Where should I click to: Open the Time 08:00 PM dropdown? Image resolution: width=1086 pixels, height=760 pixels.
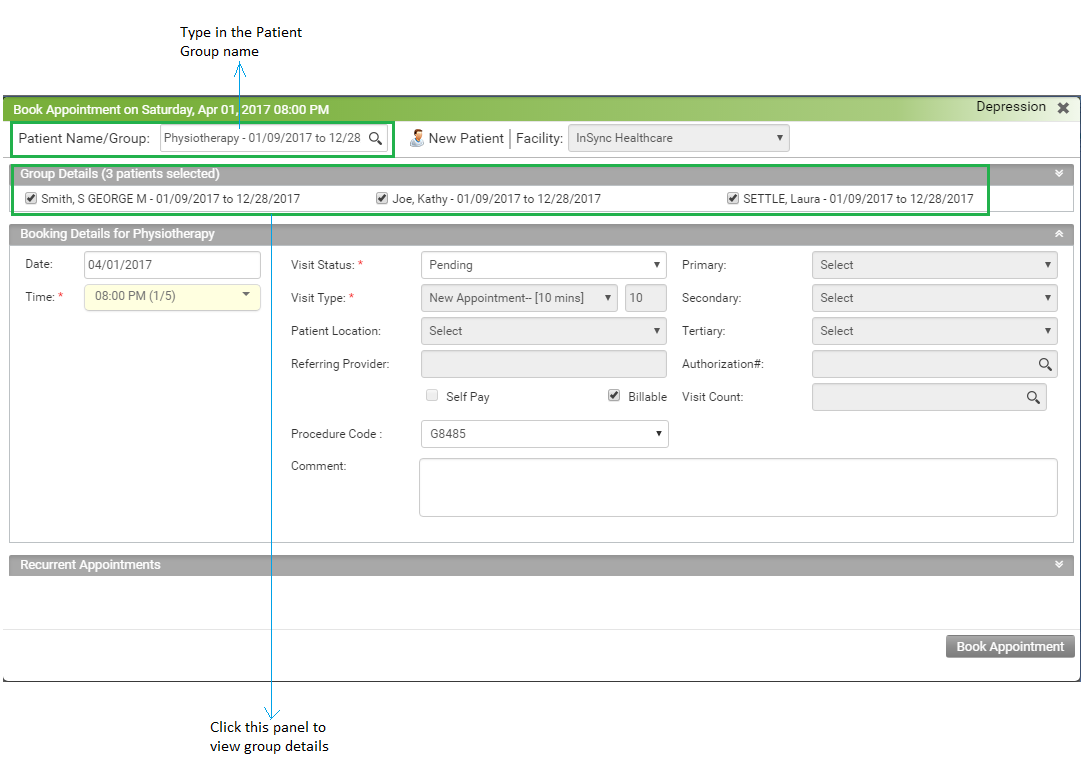click(172, 296)
